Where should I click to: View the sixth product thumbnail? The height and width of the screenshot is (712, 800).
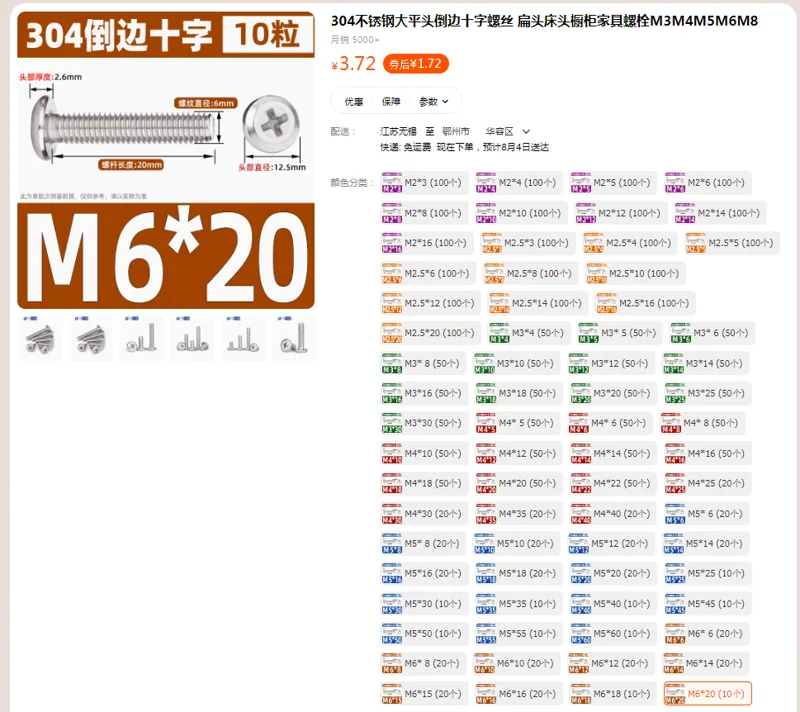click(294, 339)
